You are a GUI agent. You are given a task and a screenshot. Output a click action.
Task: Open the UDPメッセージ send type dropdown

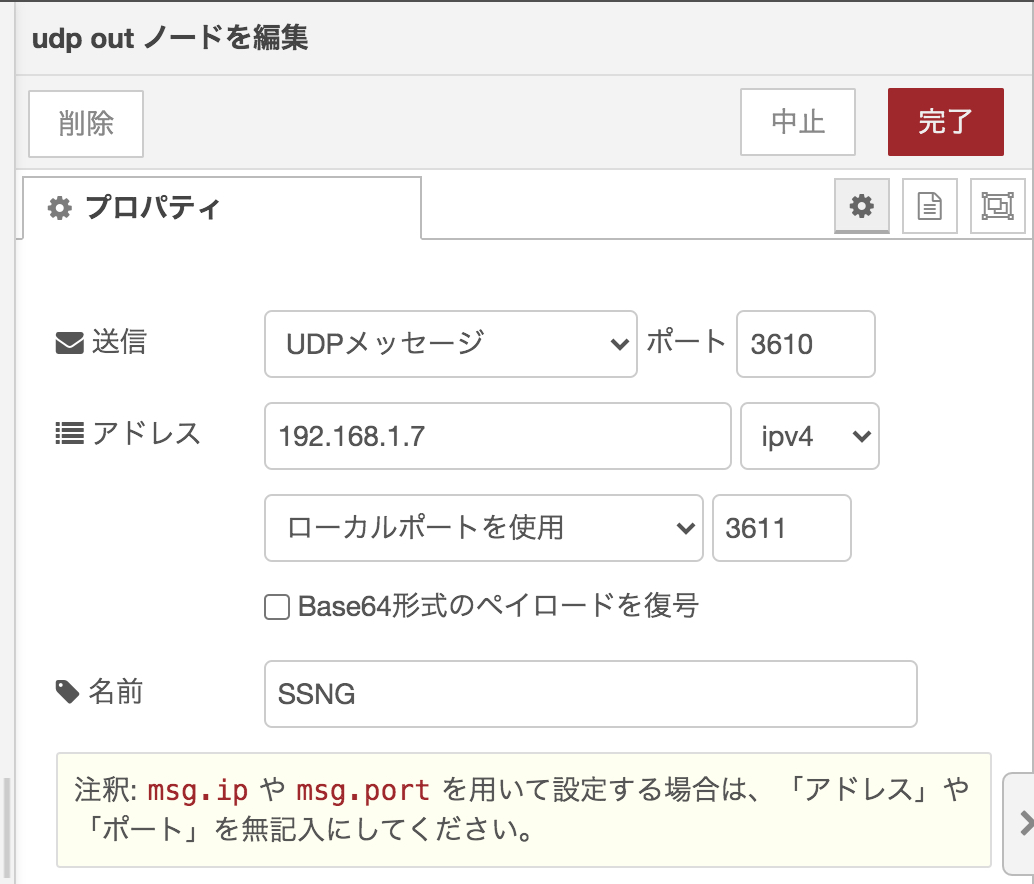tap(450, 344)
